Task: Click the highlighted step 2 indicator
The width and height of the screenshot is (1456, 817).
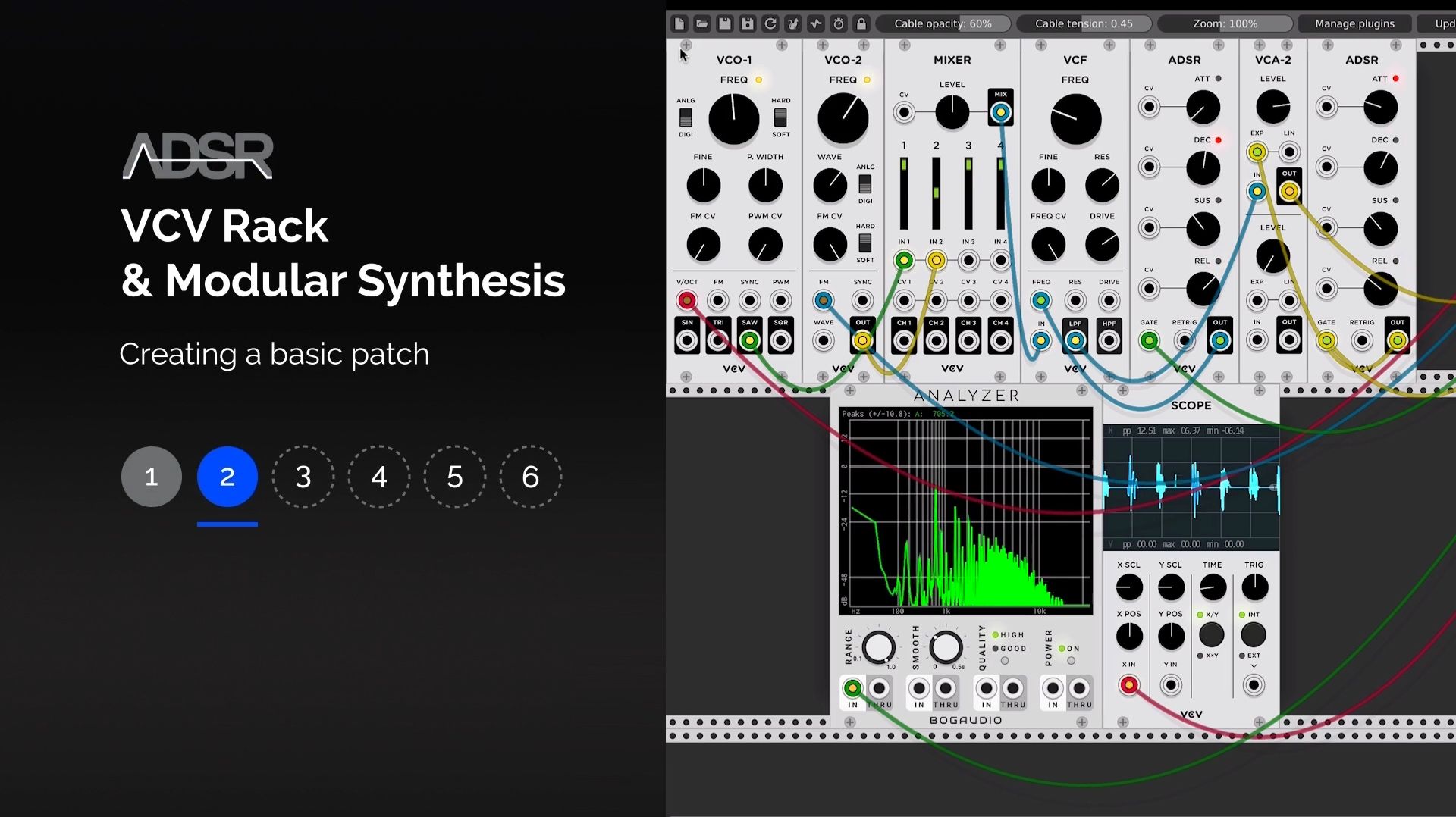Action: [x=227, y=477]
